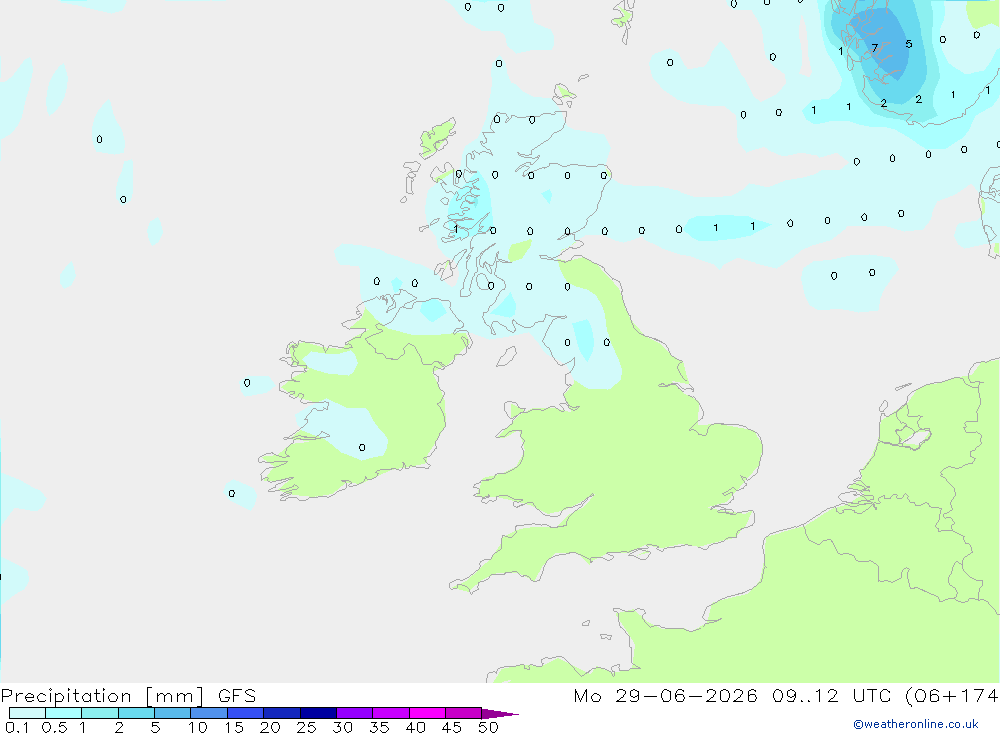Viewport: 1000px width, 733px height.
Task: Click the Mo 29-06-2026 date text
Action: (x=665, y=696)
